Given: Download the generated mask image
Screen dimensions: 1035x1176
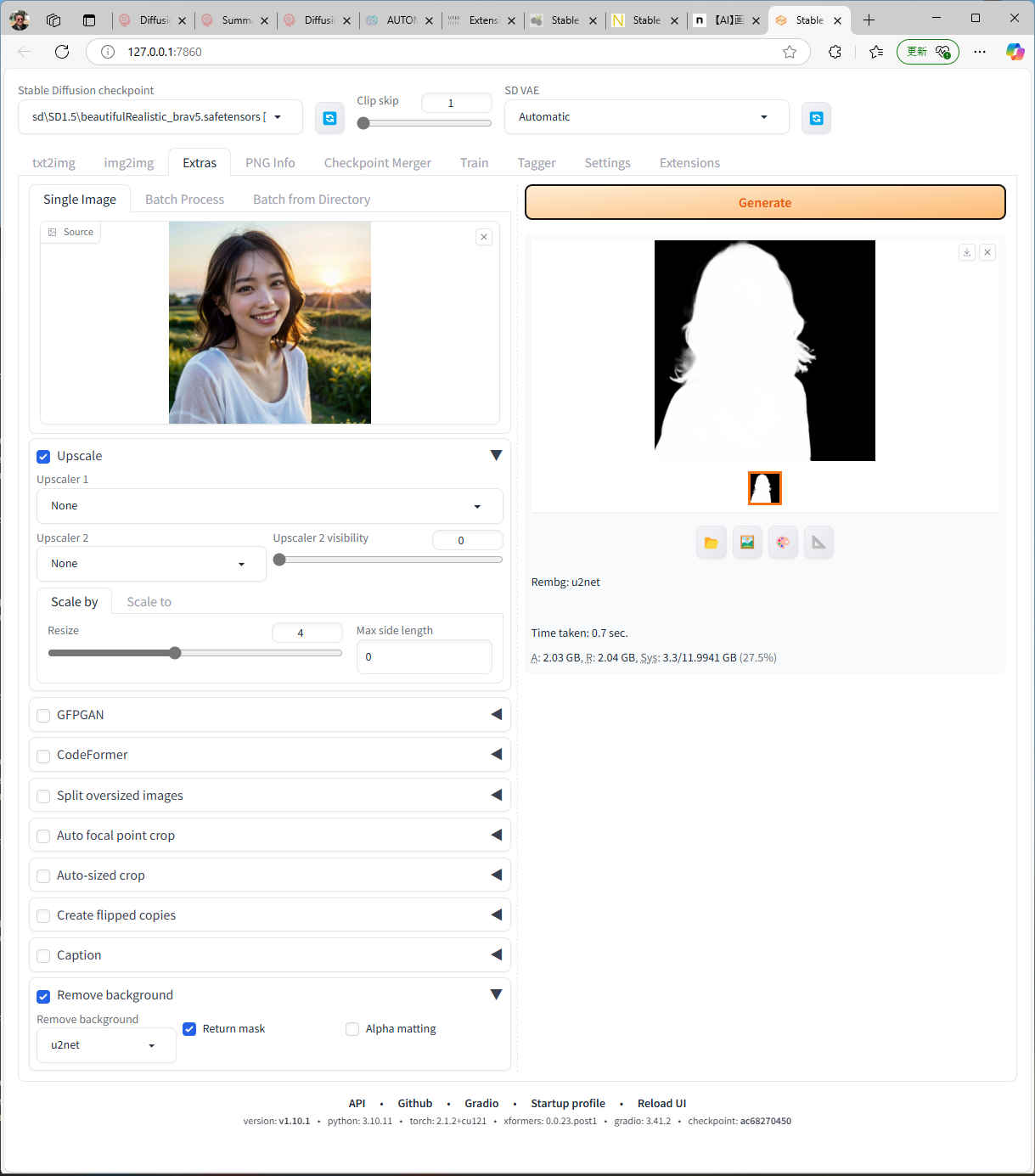Looking at the screenshot, I should (966, 252).
